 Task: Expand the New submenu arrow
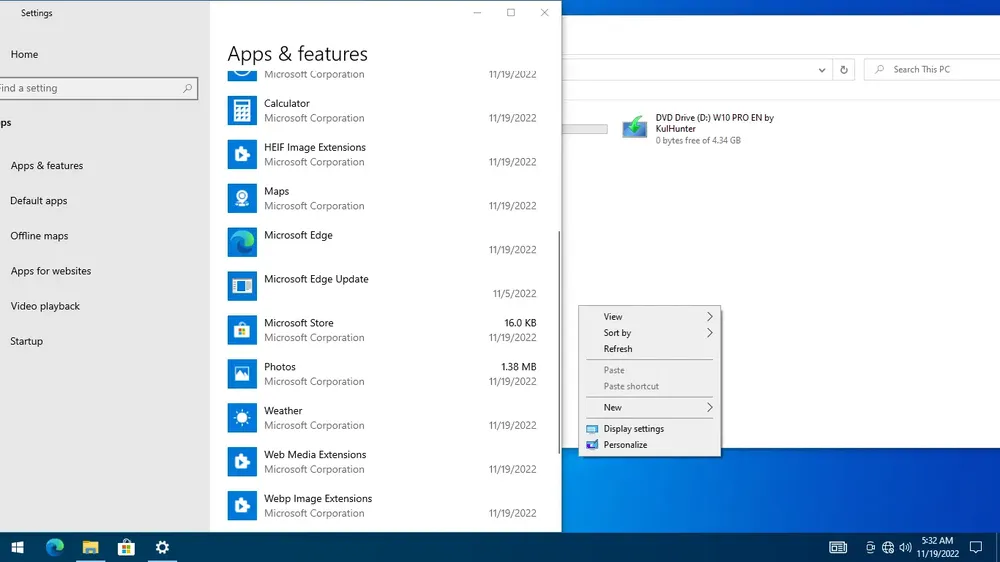[709, 407]
